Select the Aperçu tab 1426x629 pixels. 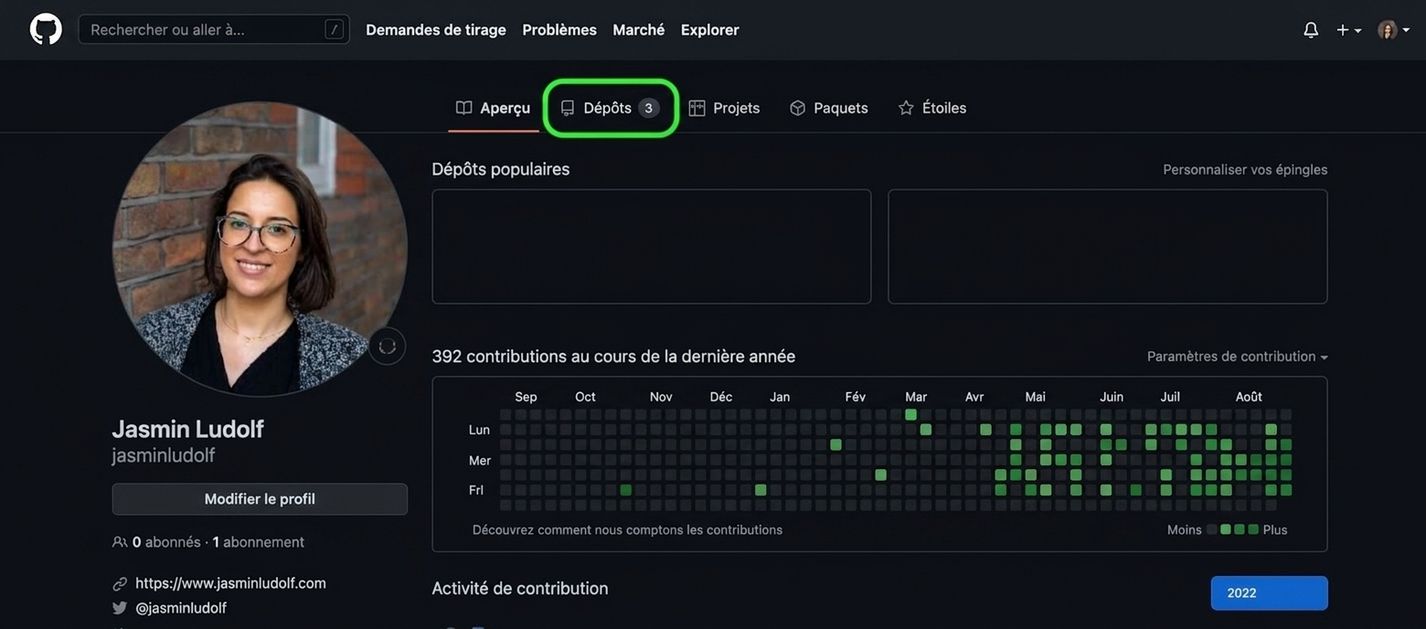(493, 108)
